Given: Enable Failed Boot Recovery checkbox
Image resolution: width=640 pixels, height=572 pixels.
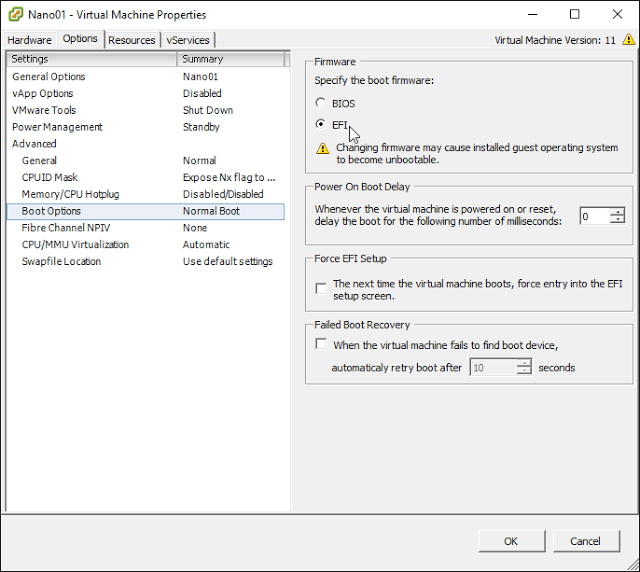Looking at the screenshot, I should pyautogui.click(x=321, y=344).
